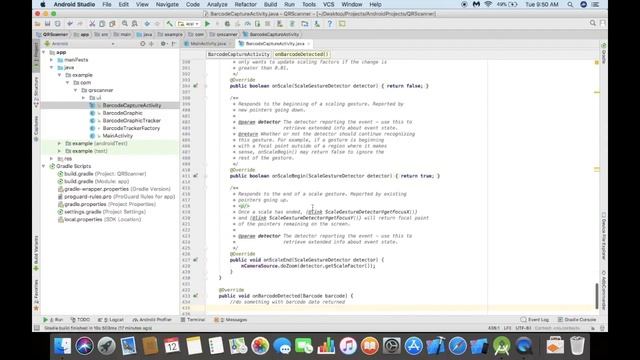This screenshot has height=360, width=640.
Task: Open the Project panel settings gear
Action: tap(163, 44)
